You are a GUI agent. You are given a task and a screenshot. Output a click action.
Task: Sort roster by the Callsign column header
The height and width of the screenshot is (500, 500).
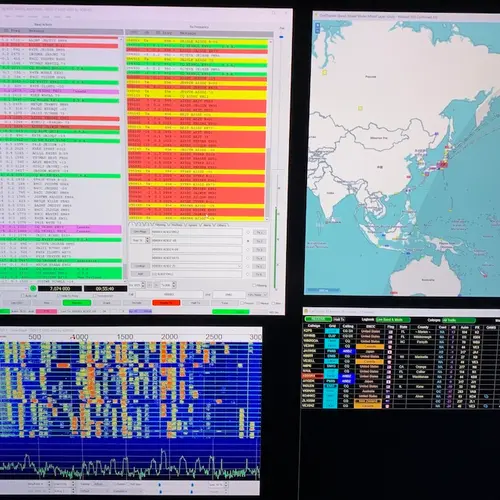tap(314, 326)
